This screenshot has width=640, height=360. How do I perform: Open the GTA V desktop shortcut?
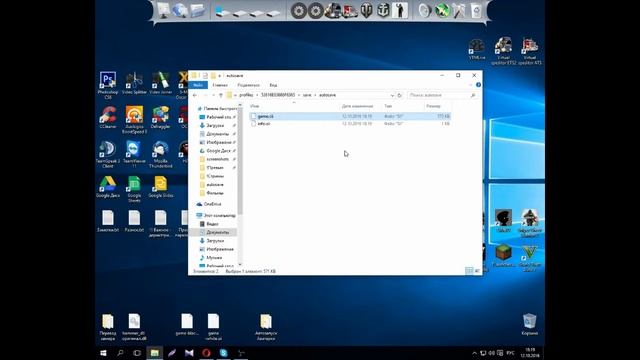click(529, 258)
